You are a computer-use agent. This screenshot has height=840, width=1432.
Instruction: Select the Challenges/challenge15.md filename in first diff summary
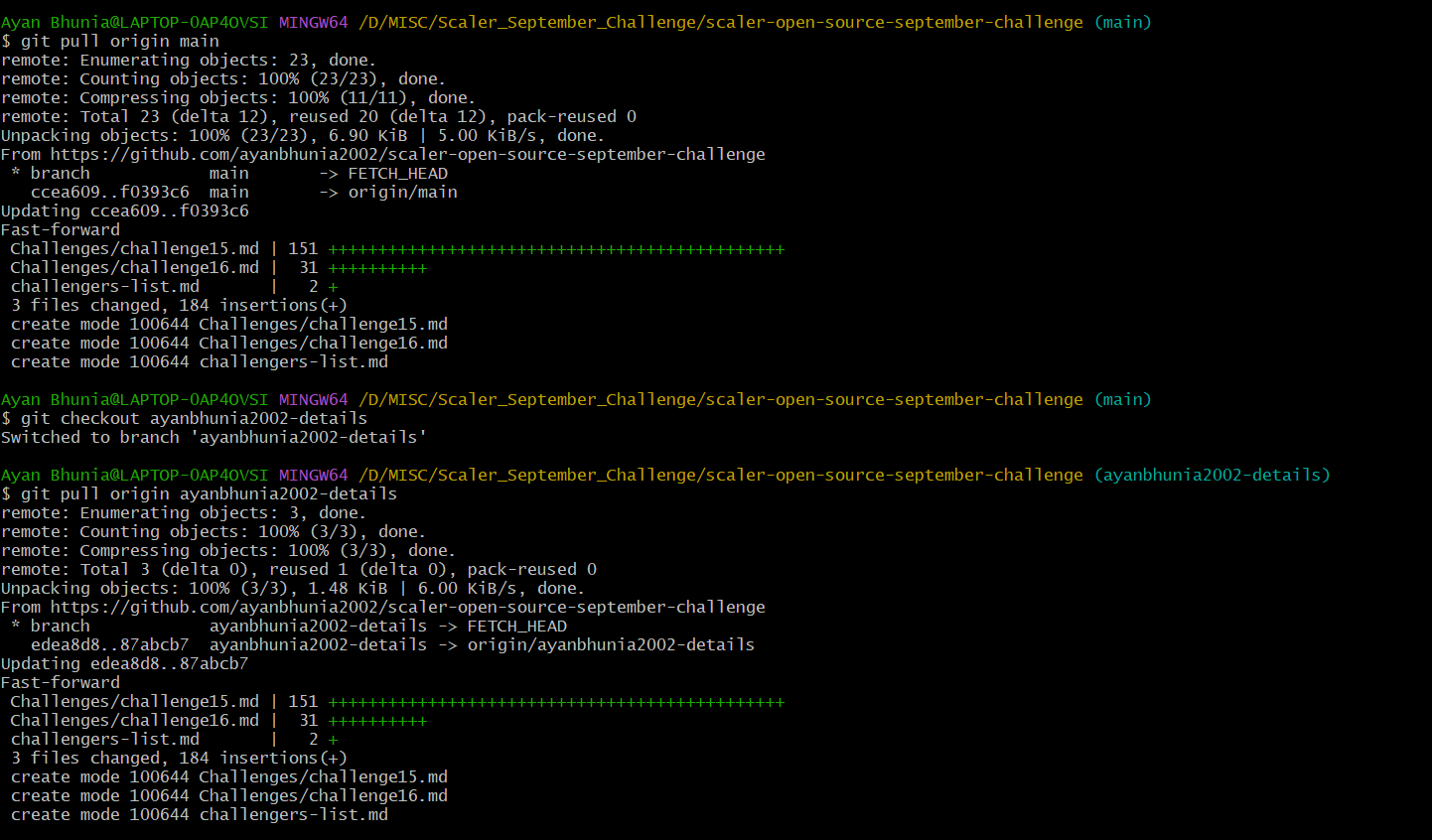[133, 248]
